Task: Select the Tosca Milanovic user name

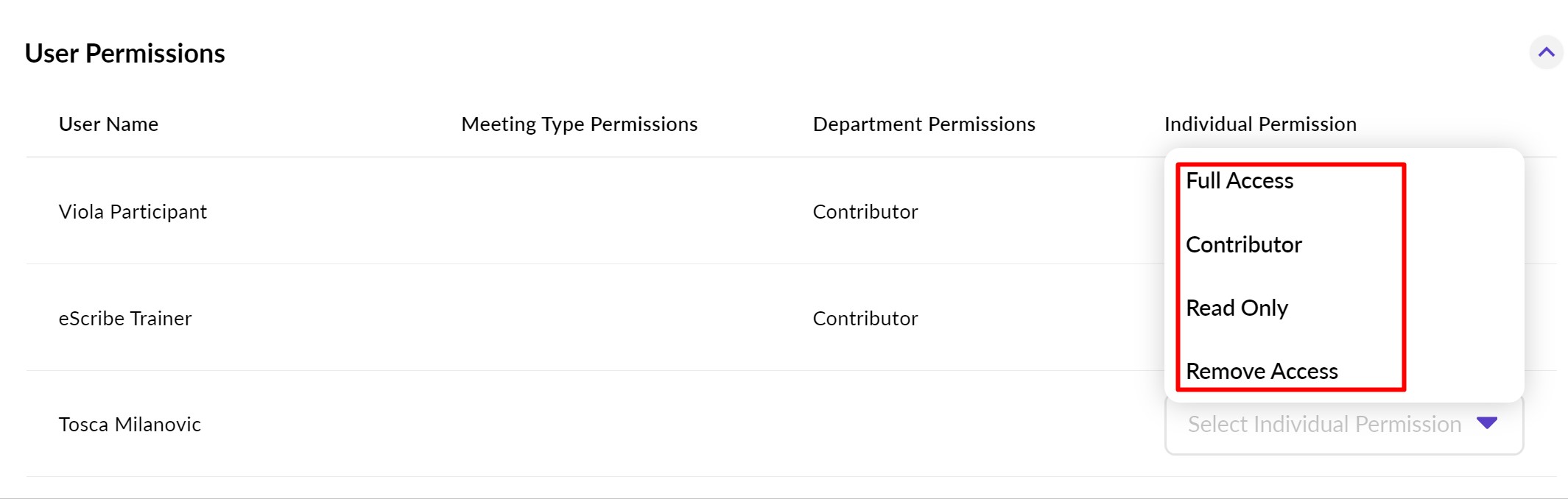Action: tap(130, 425)
